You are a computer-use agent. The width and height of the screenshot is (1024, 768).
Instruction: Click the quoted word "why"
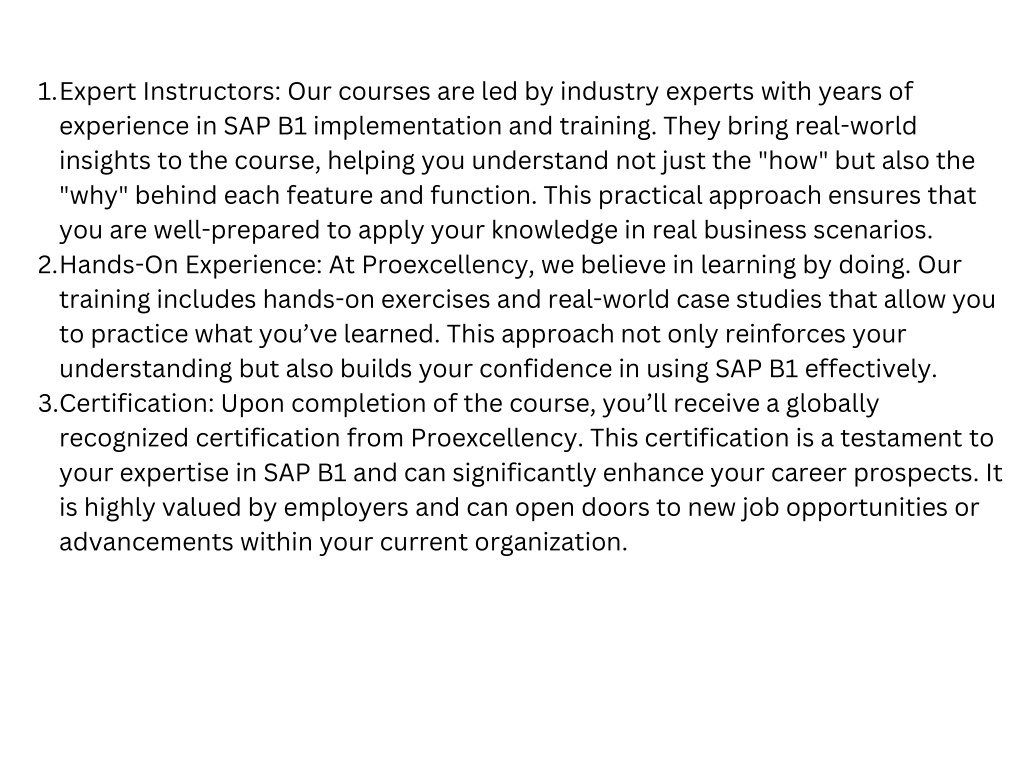click(x=93, y=195)
